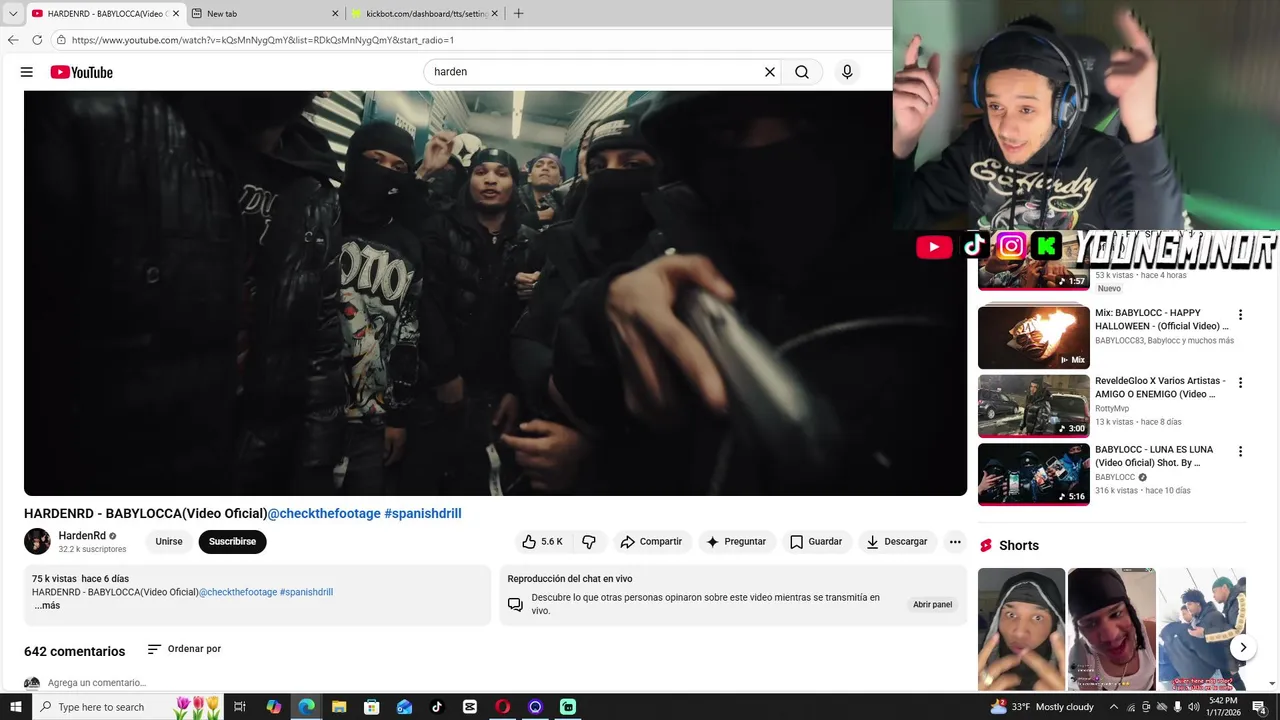This screenshot has width=1280, height=720.
Task: Open the tab search dropdown arrow
Action: [x=13, y=14]
